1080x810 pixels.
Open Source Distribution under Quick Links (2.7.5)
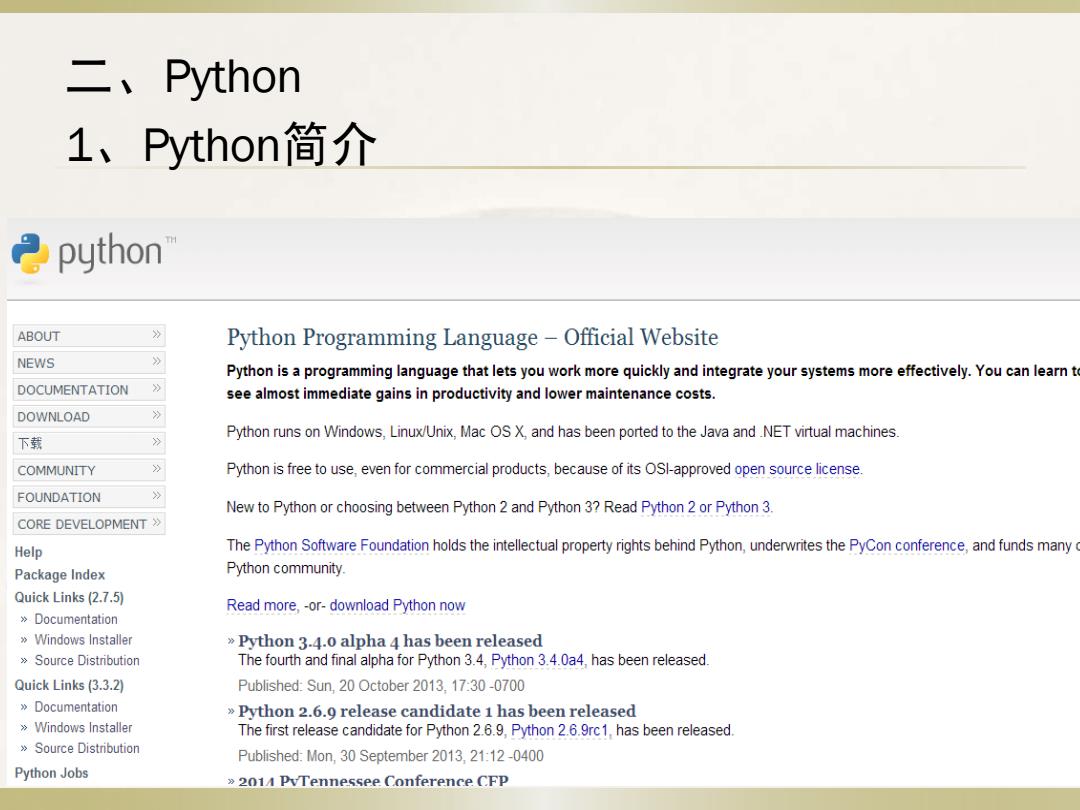click(x=87, y=661)
